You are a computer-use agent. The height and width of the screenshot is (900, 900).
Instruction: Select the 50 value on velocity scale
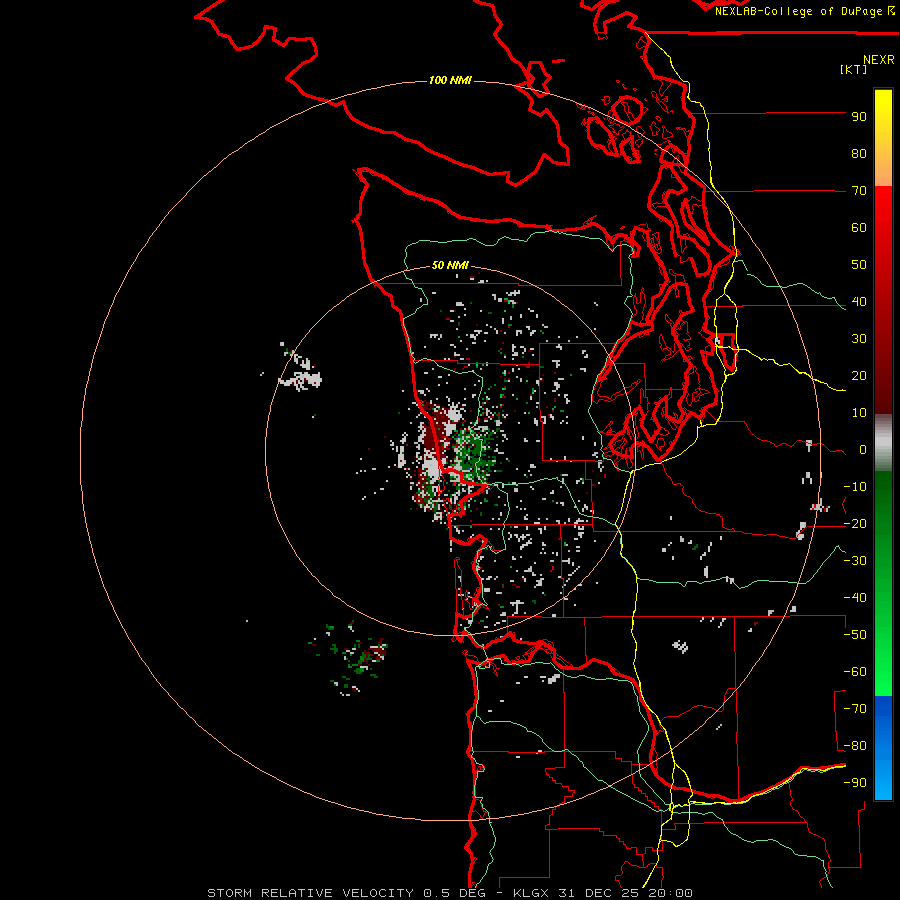pyautogui.click(x=859, y=265)
